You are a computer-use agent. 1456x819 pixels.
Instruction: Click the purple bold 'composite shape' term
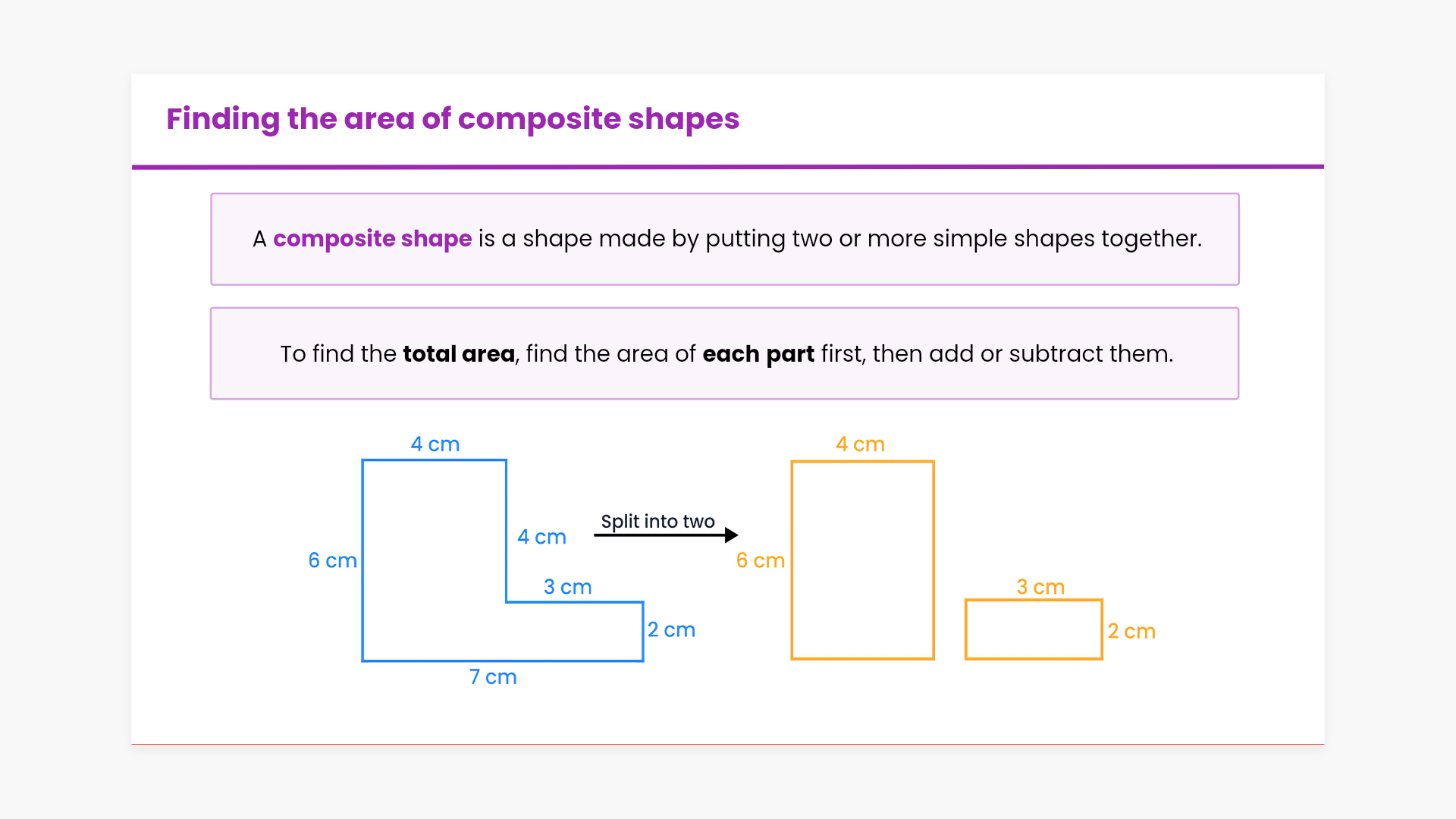(x=372, y=239)
